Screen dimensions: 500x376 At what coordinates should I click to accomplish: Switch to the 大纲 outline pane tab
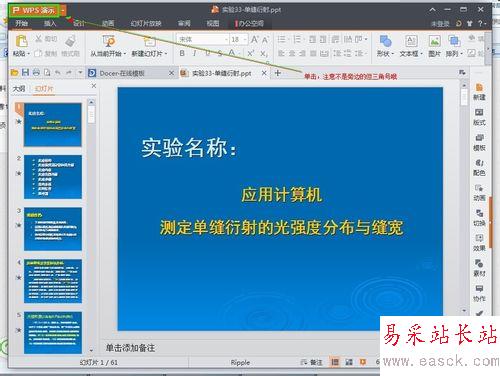[x=19, y=88]
